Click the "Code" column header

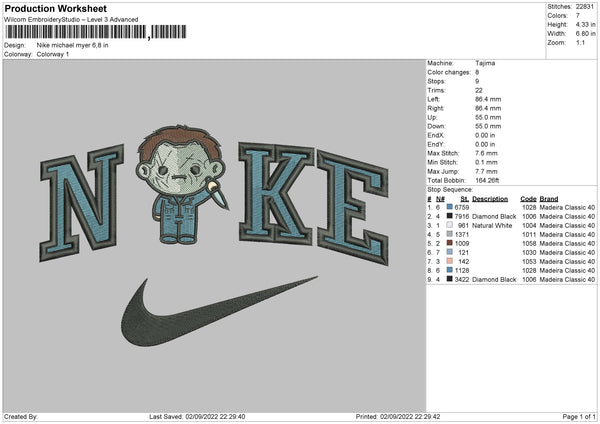[x=528, y=199]
